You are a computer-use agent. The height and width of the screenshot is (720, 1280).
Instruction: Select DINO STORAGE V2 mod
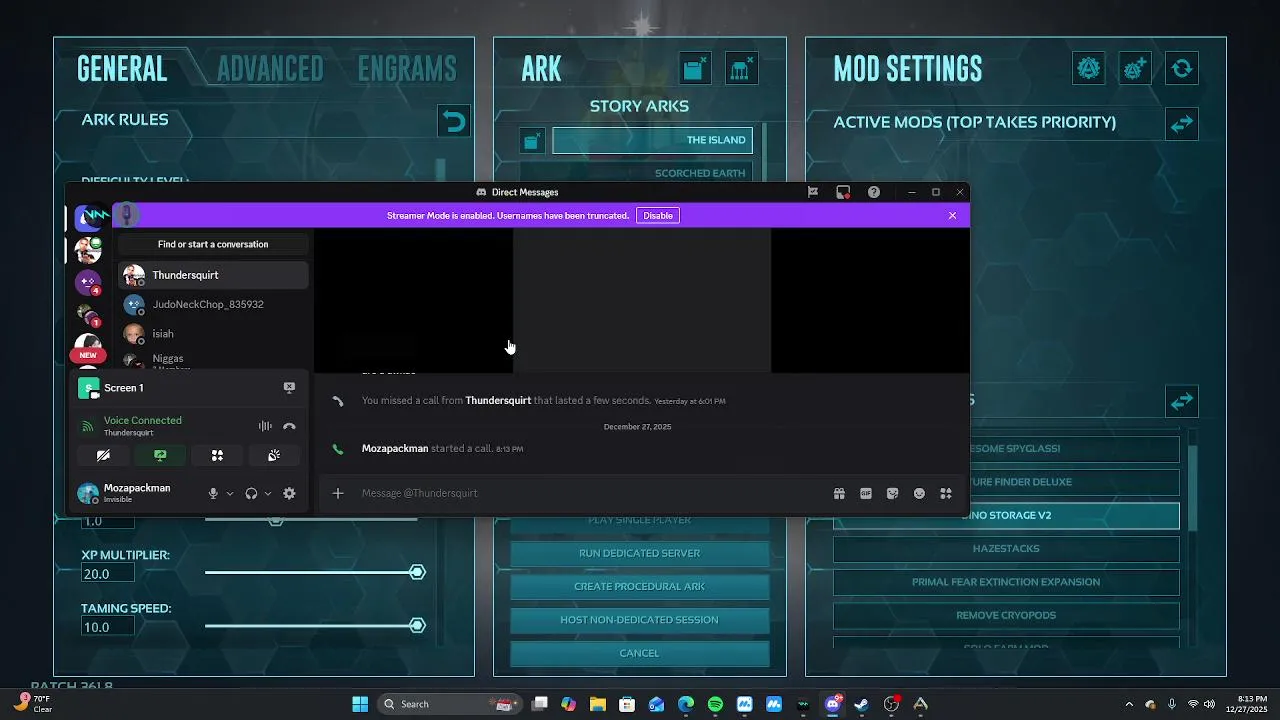click(x=1006, y=515)
